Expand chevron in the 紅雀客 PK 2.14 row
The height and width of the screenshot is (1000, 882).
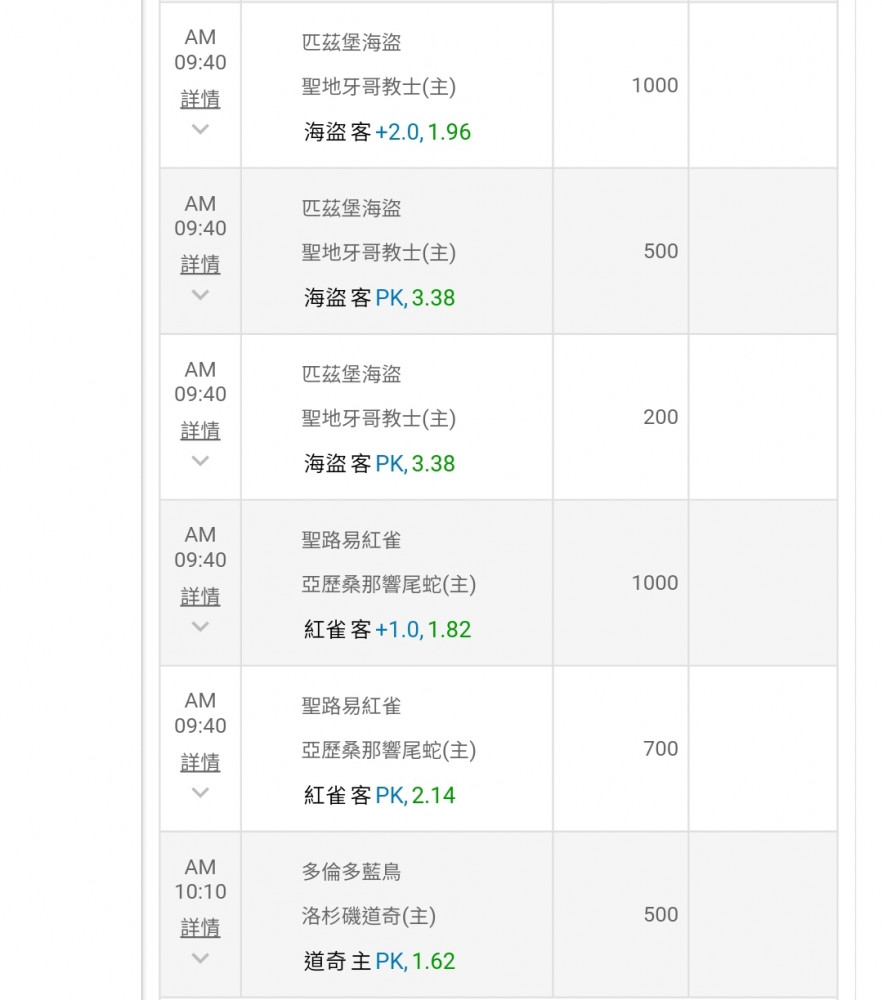pos(200,793)
